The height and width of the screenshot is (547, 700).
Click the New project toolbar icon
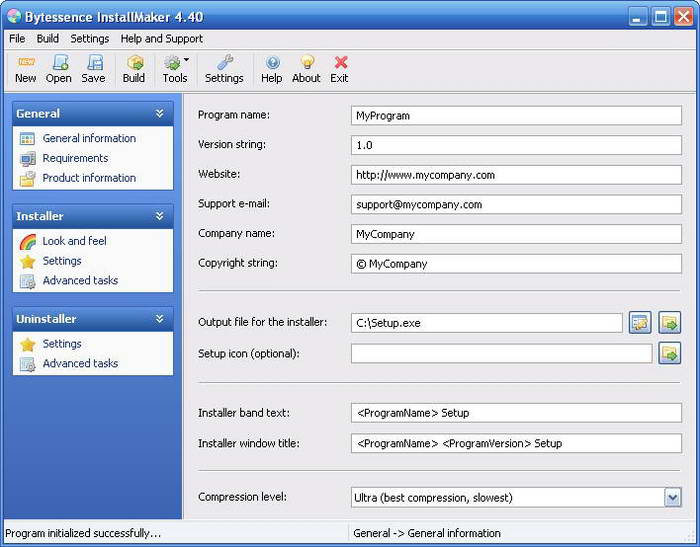(x=26, y=63)
